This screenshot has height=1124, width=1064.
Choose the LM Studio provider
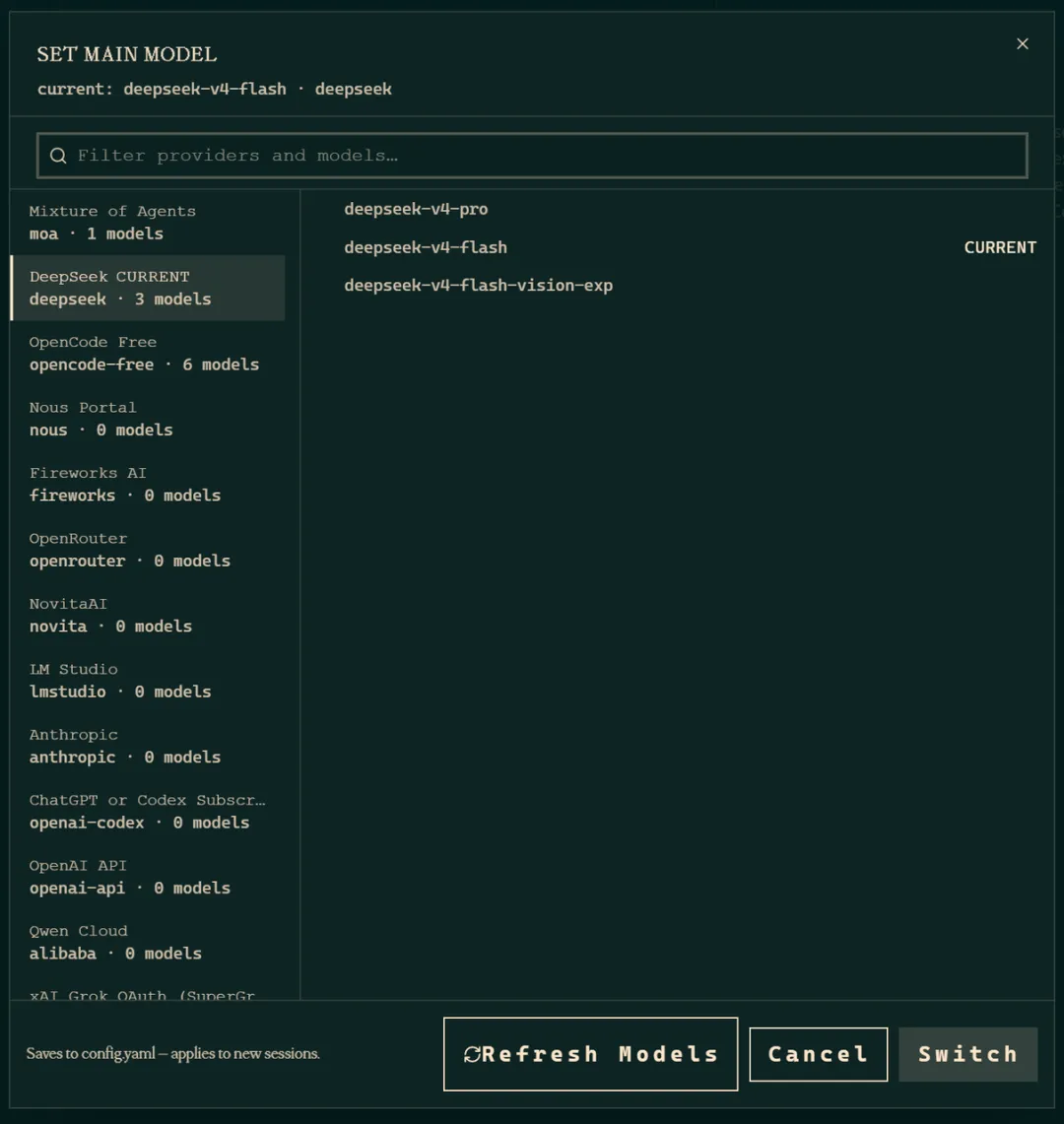[x=149, y=681]
